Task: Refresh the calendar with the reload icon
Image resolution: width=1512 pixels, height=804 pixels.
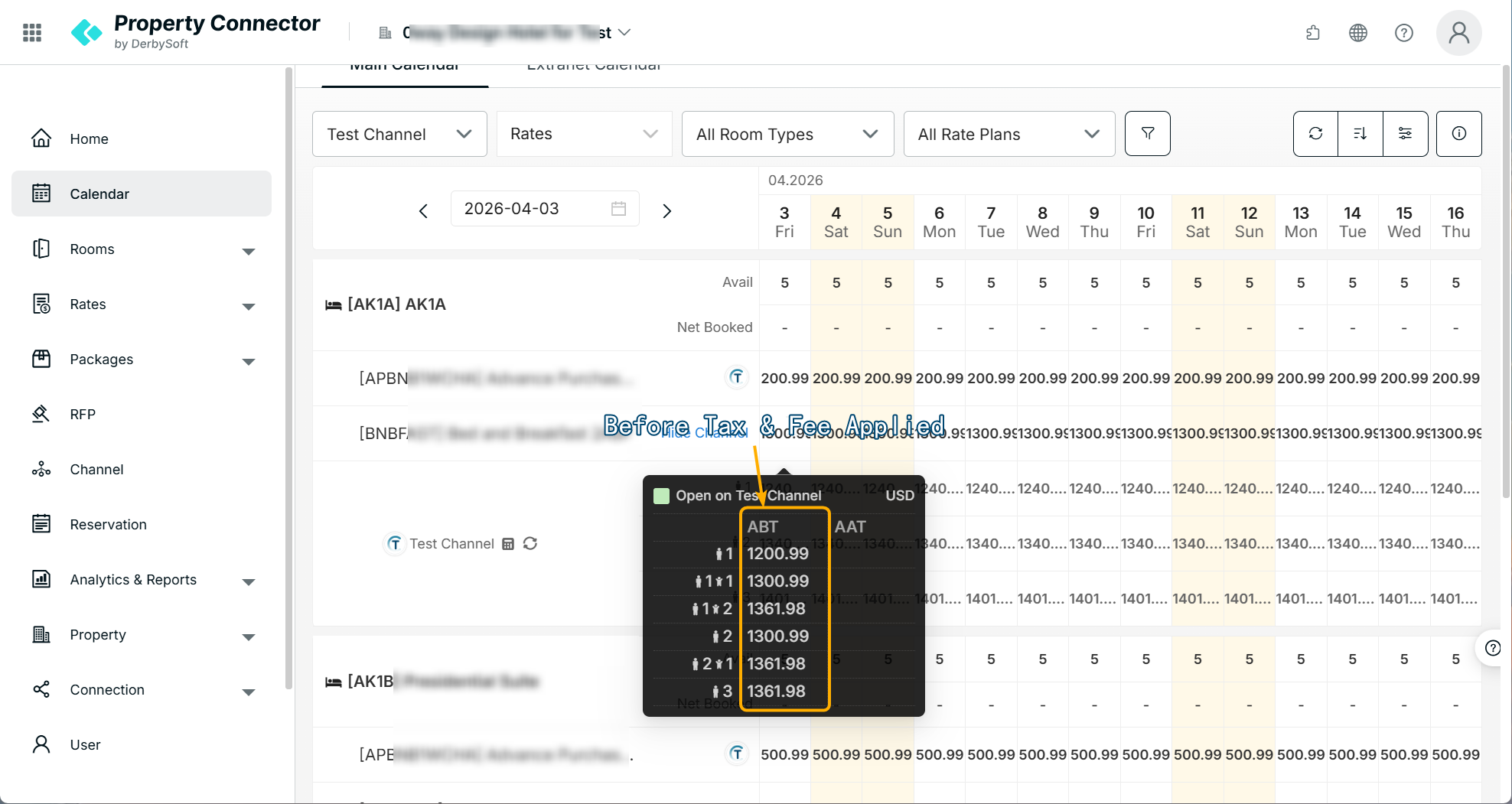Action: point(1316,134)
